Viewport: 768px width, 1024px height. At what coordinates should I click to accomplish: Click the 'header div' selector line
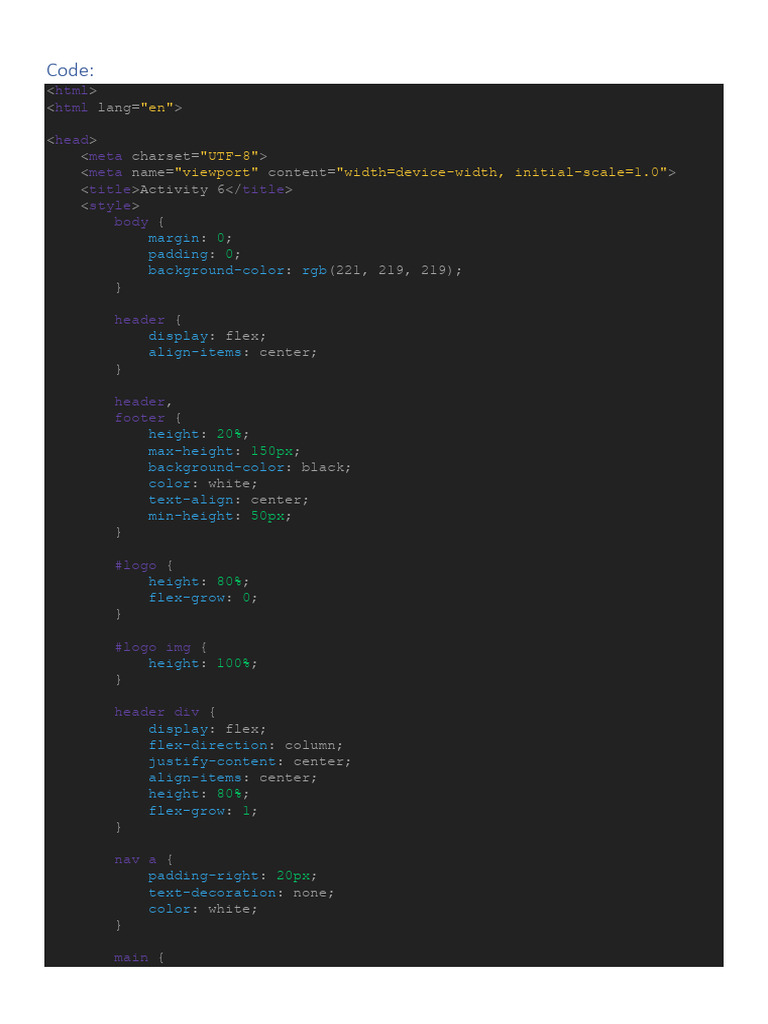click(165, 712)
